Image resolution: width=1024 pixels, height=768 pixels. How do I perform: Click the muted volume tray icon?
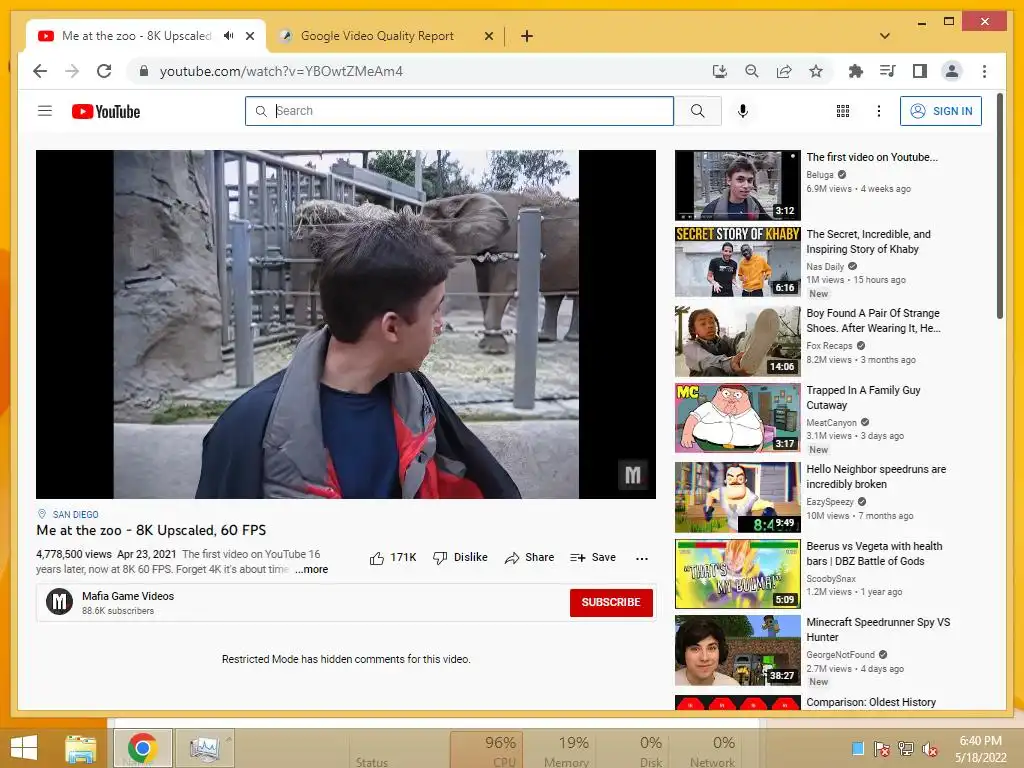tap(930, 749)
